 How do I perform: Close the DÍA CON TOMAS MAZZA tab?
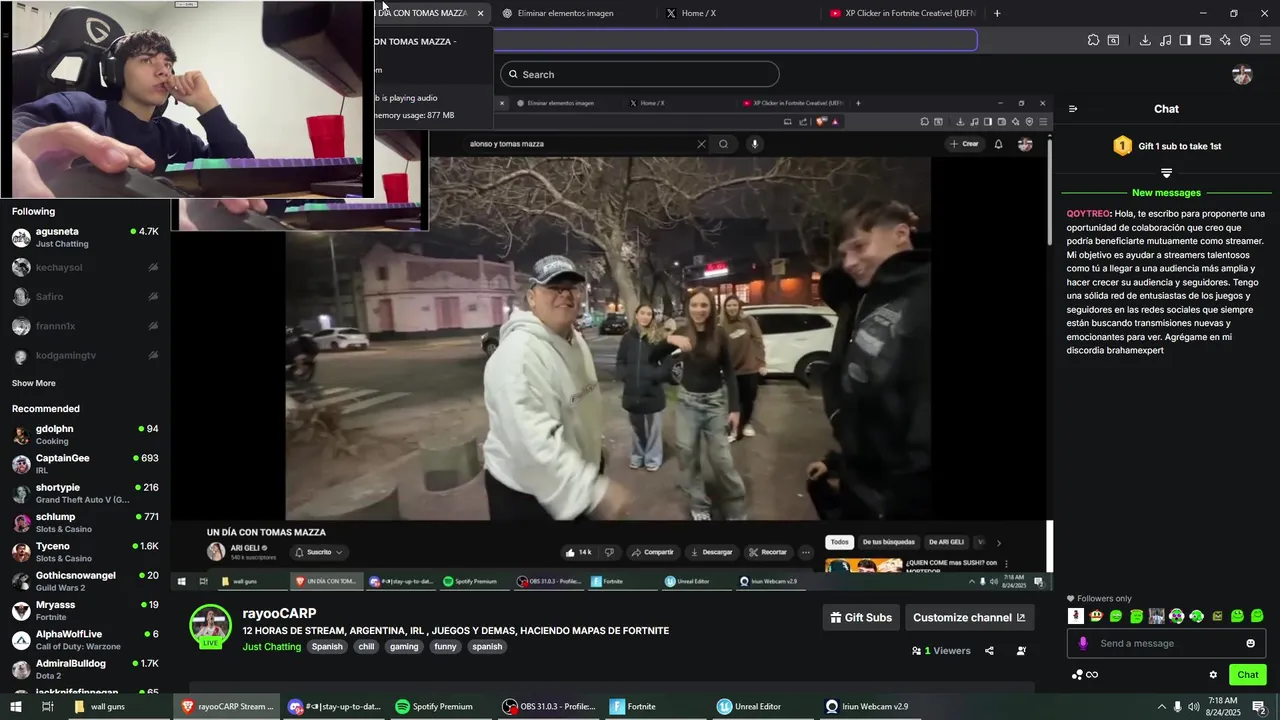point(480,13)
